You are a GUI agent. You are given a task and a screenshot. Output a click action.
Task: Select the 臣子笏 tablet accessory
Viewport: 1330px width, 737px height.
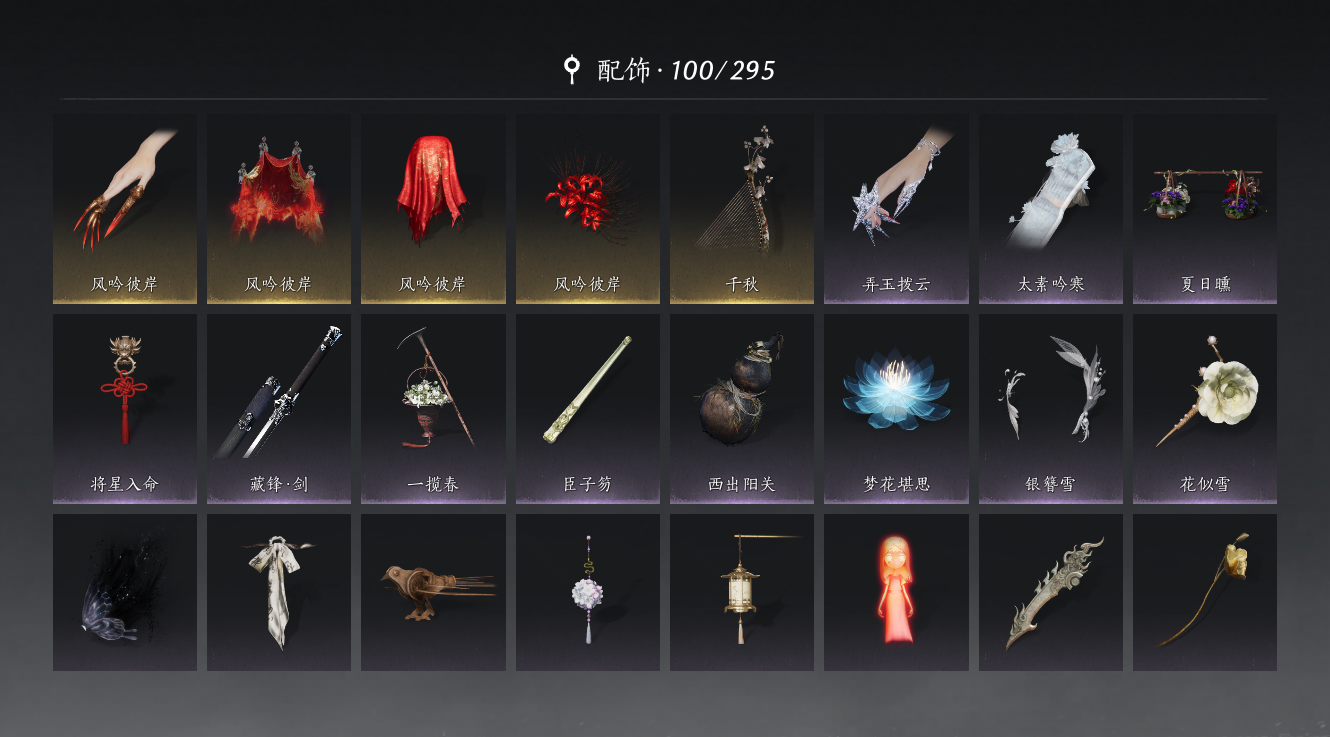point(588,409)
